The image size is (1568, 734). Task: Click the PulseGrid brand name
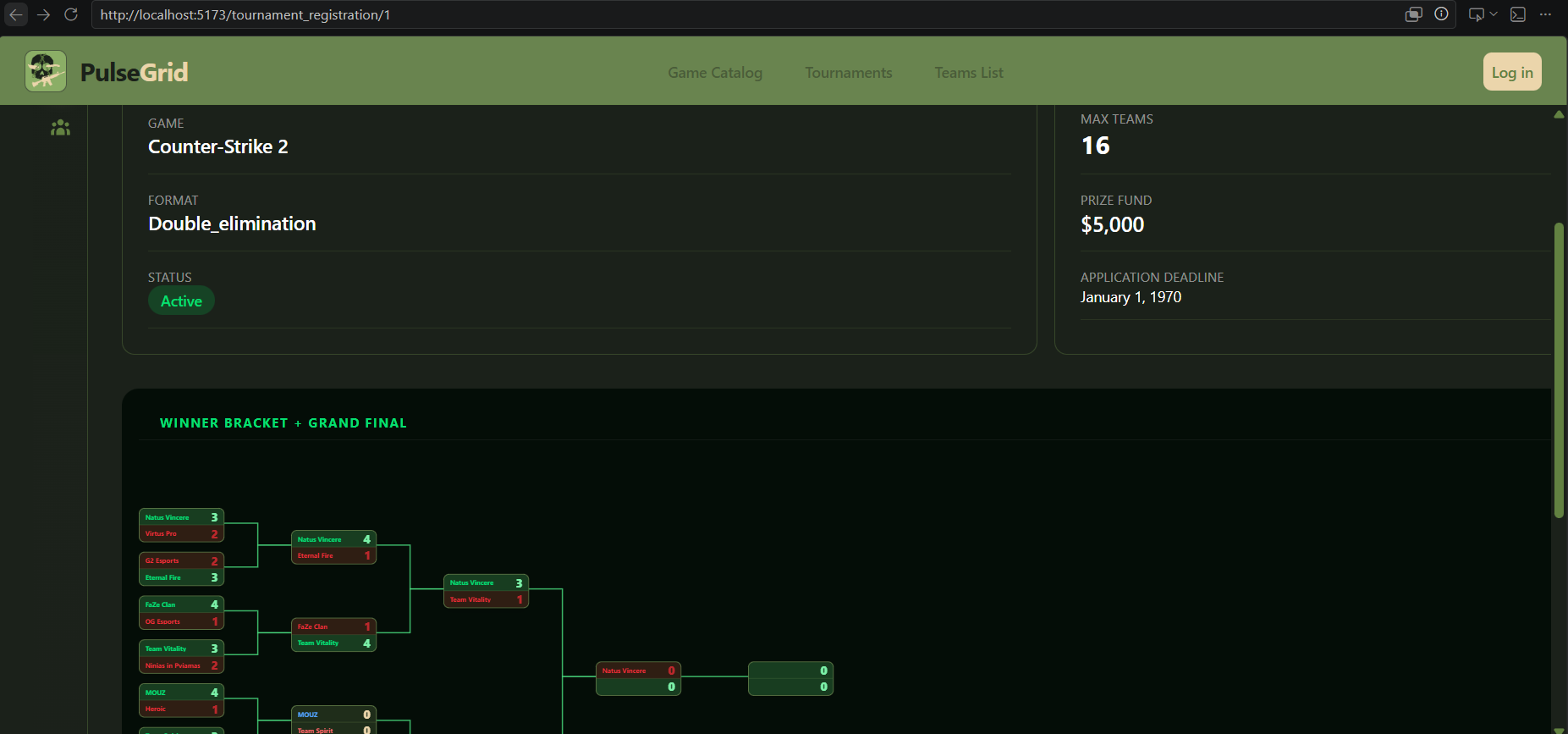coord(135,73)
